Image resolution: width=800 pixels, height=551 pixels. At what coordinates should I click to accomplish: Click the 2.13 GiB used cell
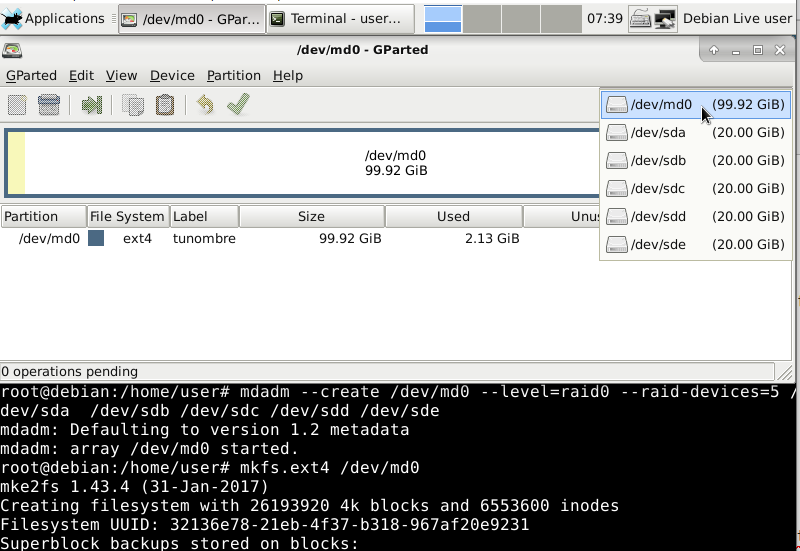click(x=492, y=239)
